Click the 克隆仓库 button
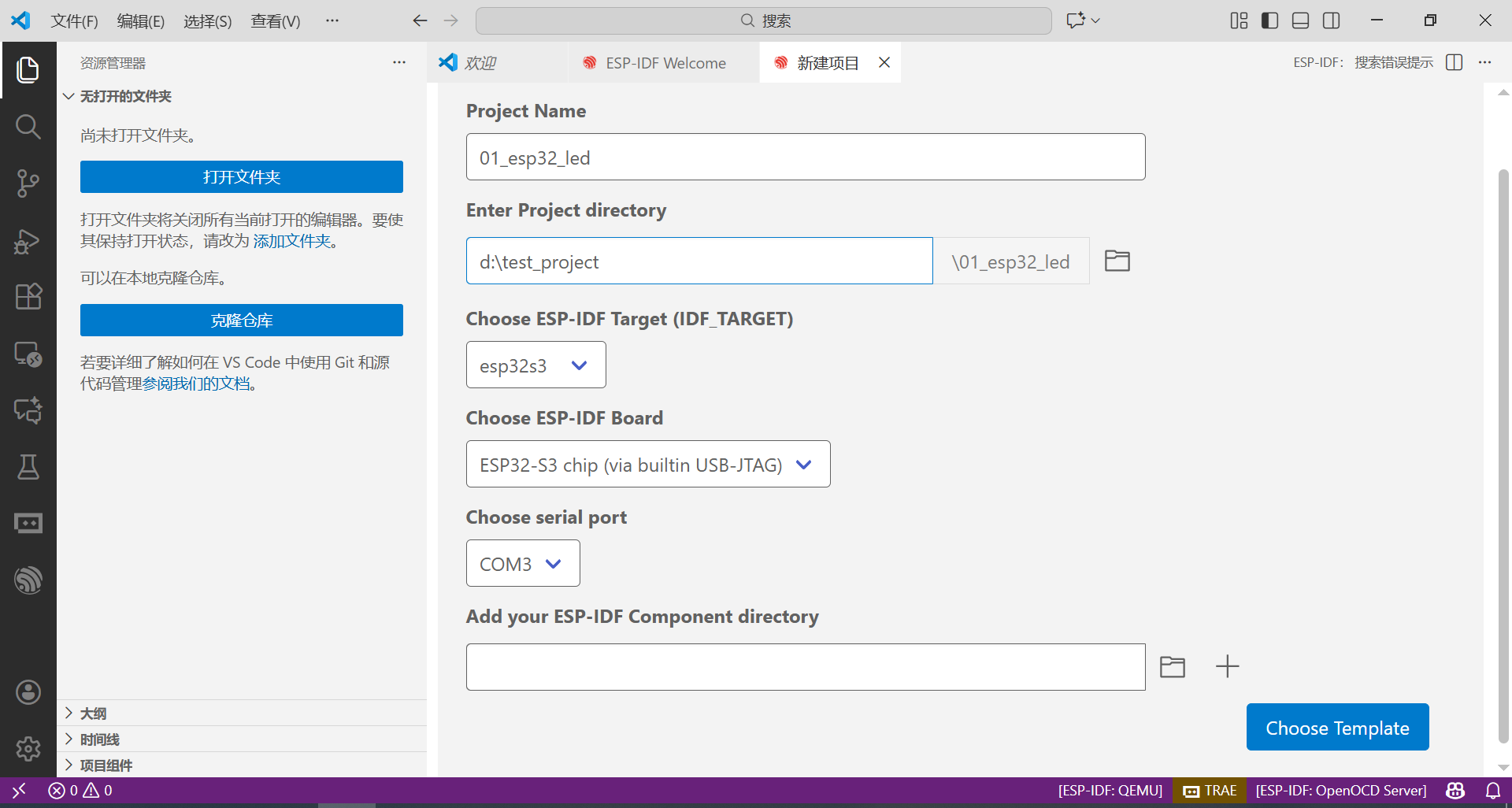This screenshot has width=1512, height=808. coord(242,321)
